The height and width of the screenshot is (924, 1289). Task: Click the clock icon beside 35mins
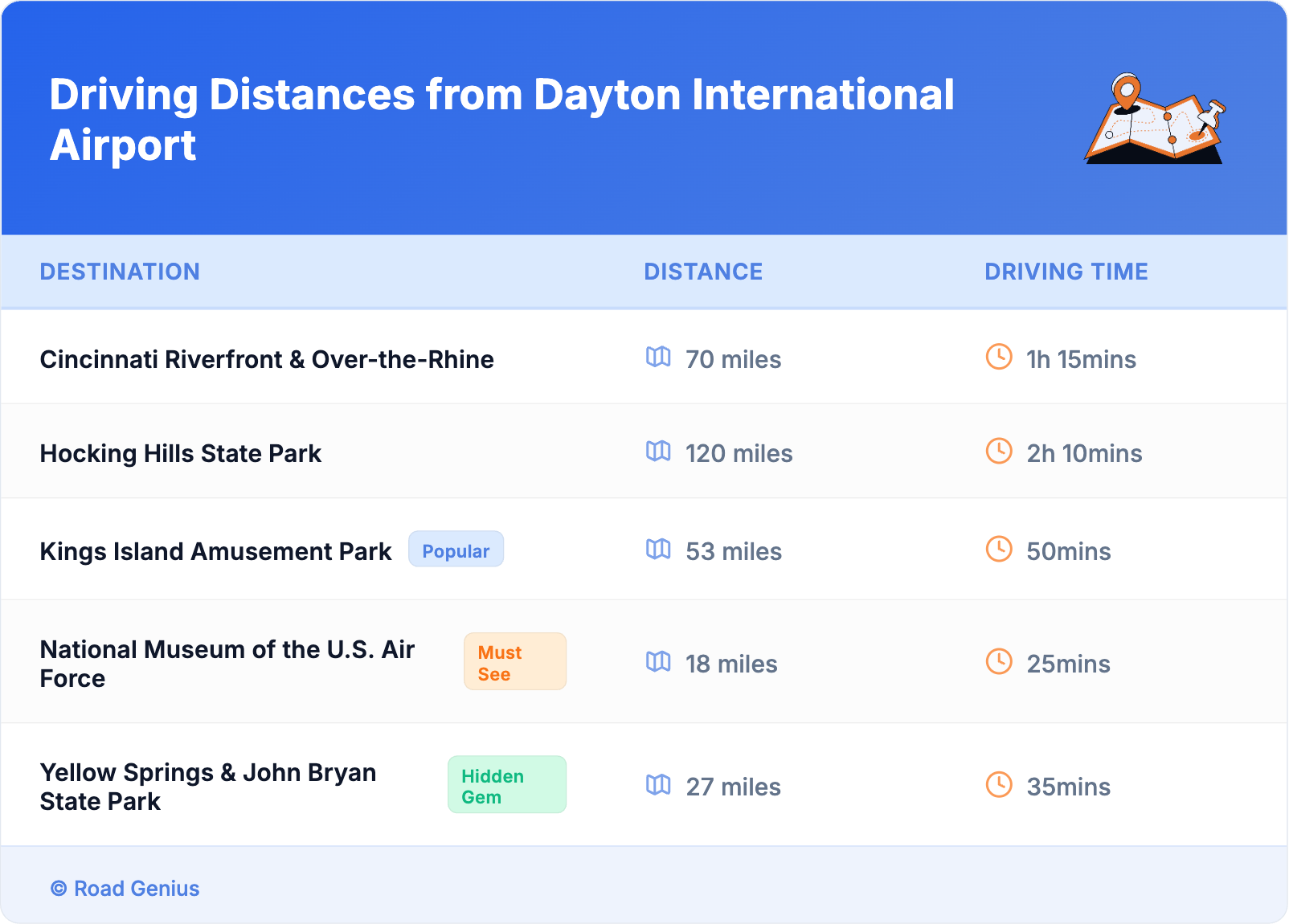(999, 785)
